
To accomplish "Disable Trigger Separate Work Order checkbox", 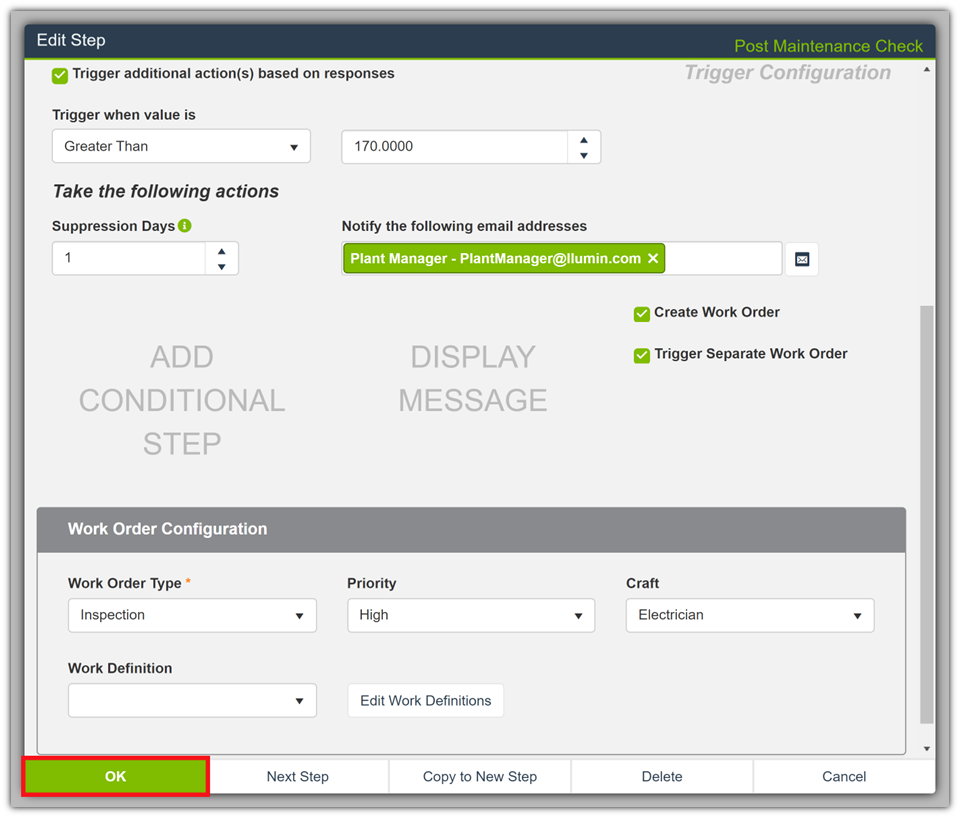I will 642,355.
